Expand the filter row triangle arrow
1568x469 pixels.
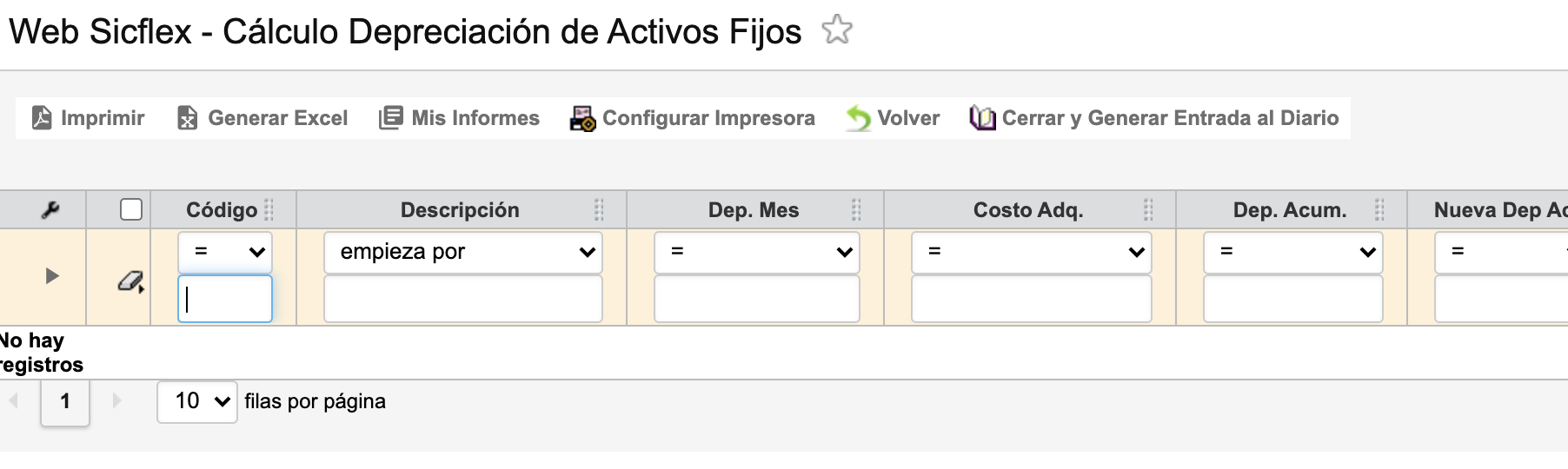point(52,276)
